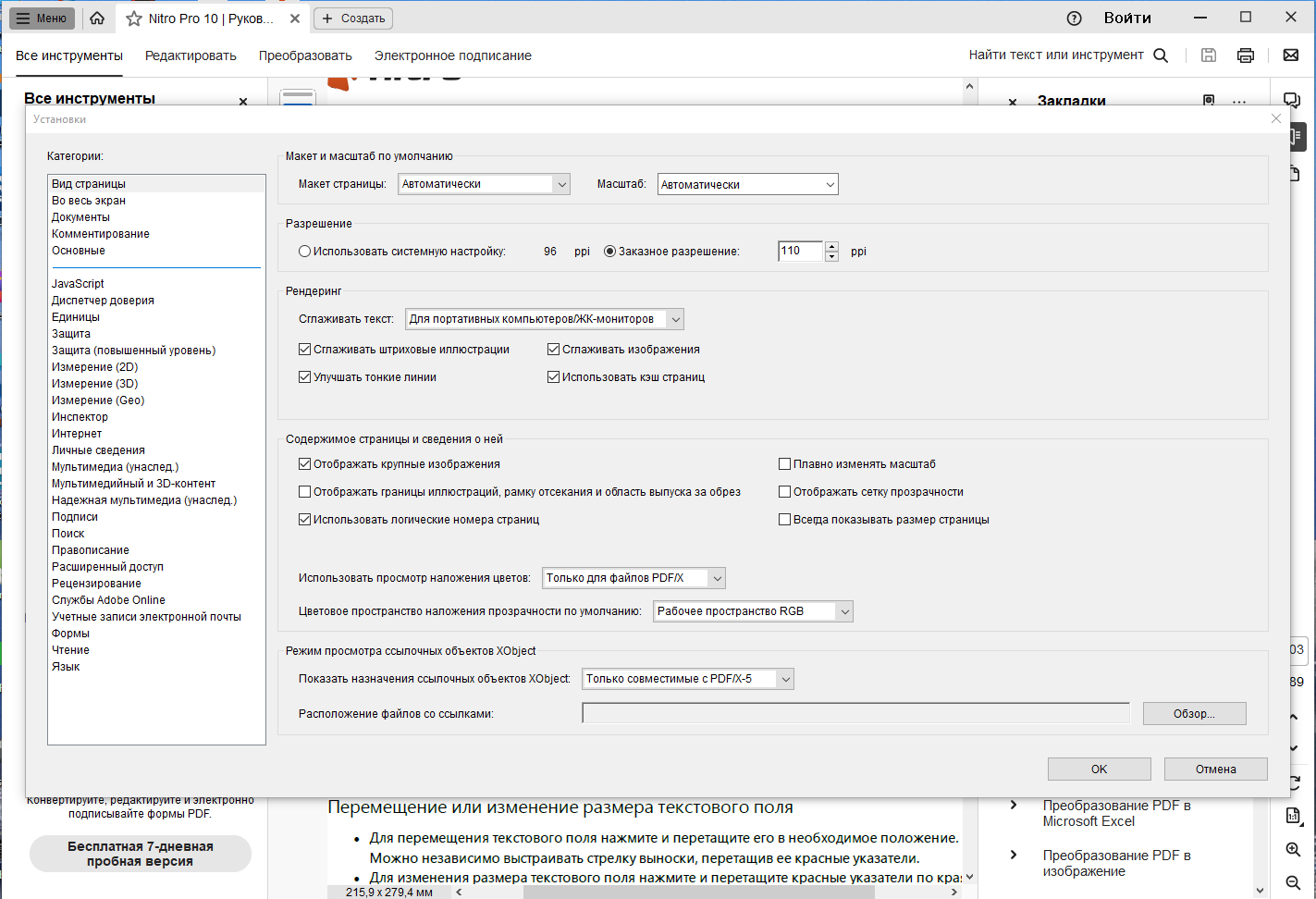Screen dimensions: 1316x899
Task: Open help with the question mark icon
Action: coord(1074,18)
